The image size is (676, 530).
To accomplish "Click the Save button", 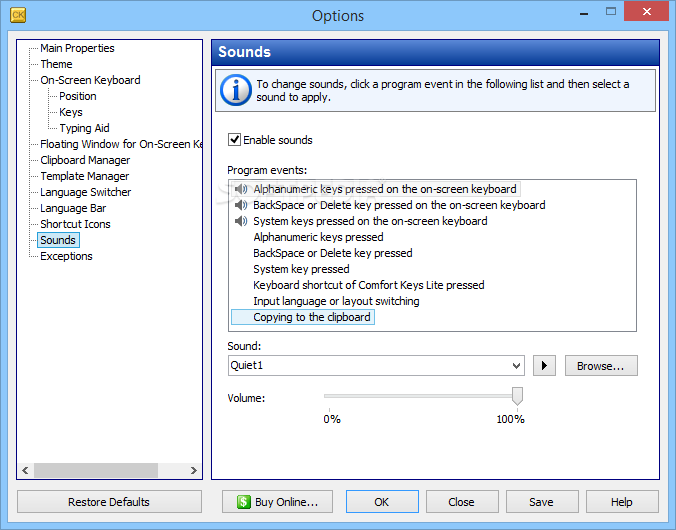I will pos(542,502).
